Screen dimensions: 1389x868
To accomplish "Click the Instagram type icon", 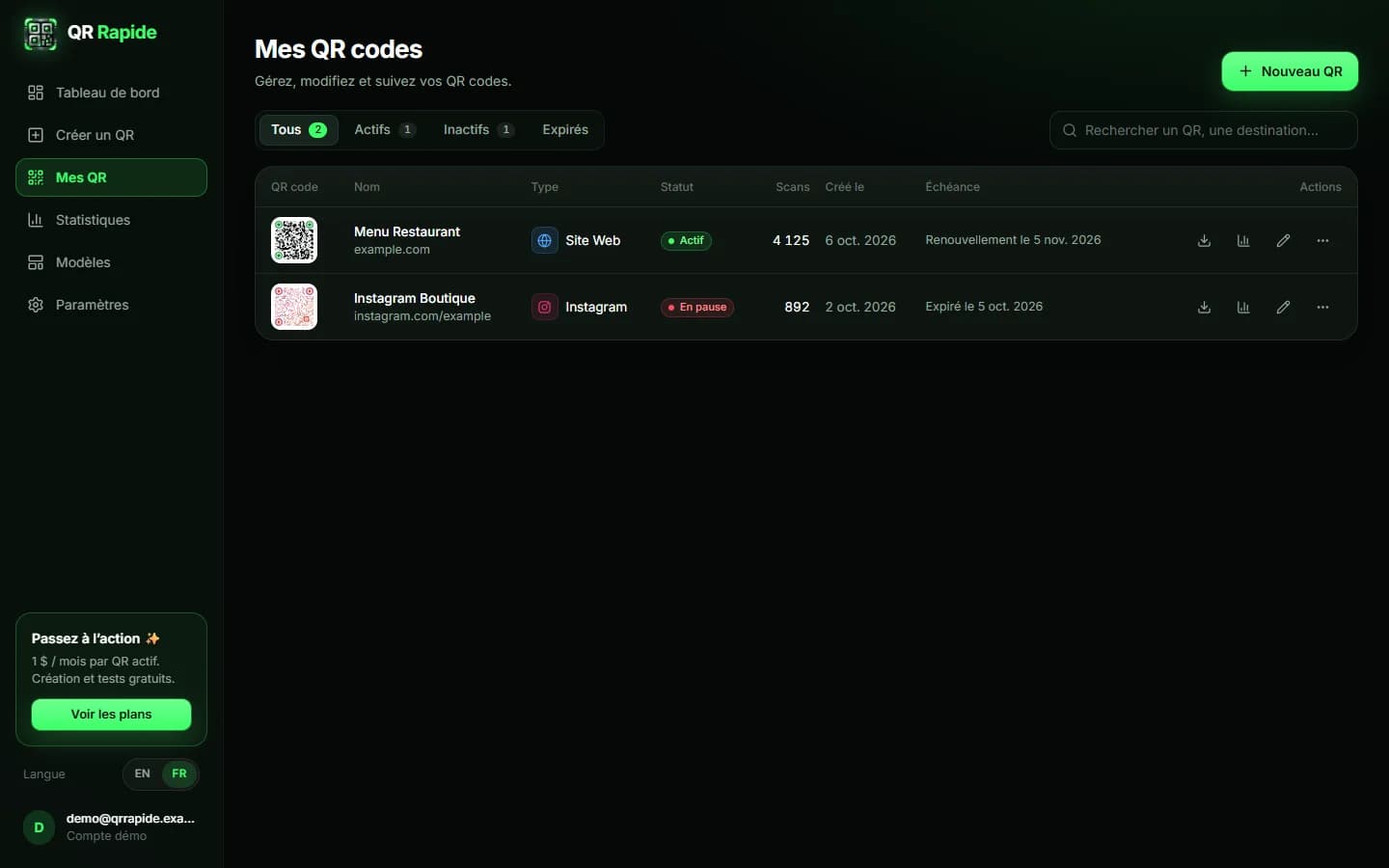I will [x=544, y=307].
